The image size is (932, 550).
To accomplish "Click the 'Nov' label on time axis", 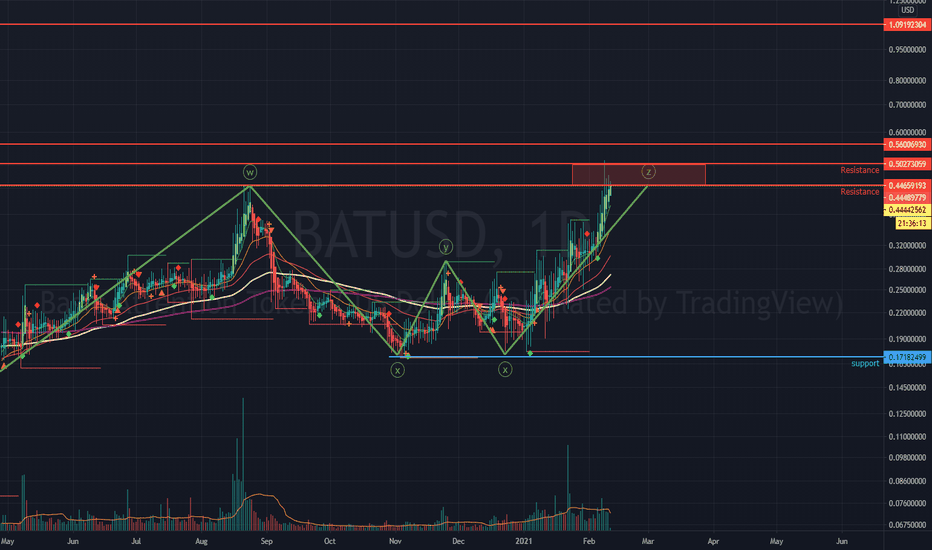I will pyautogui.click(x=395, y=541).
